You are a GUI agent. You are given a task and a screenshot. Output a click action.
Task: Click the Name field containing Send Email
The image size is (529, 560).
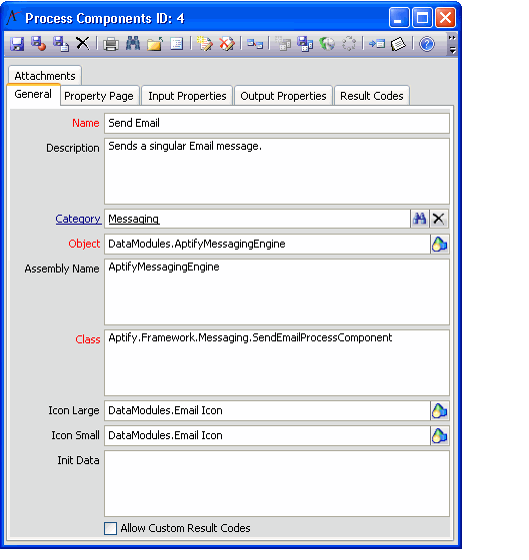[x=277, y=123]
